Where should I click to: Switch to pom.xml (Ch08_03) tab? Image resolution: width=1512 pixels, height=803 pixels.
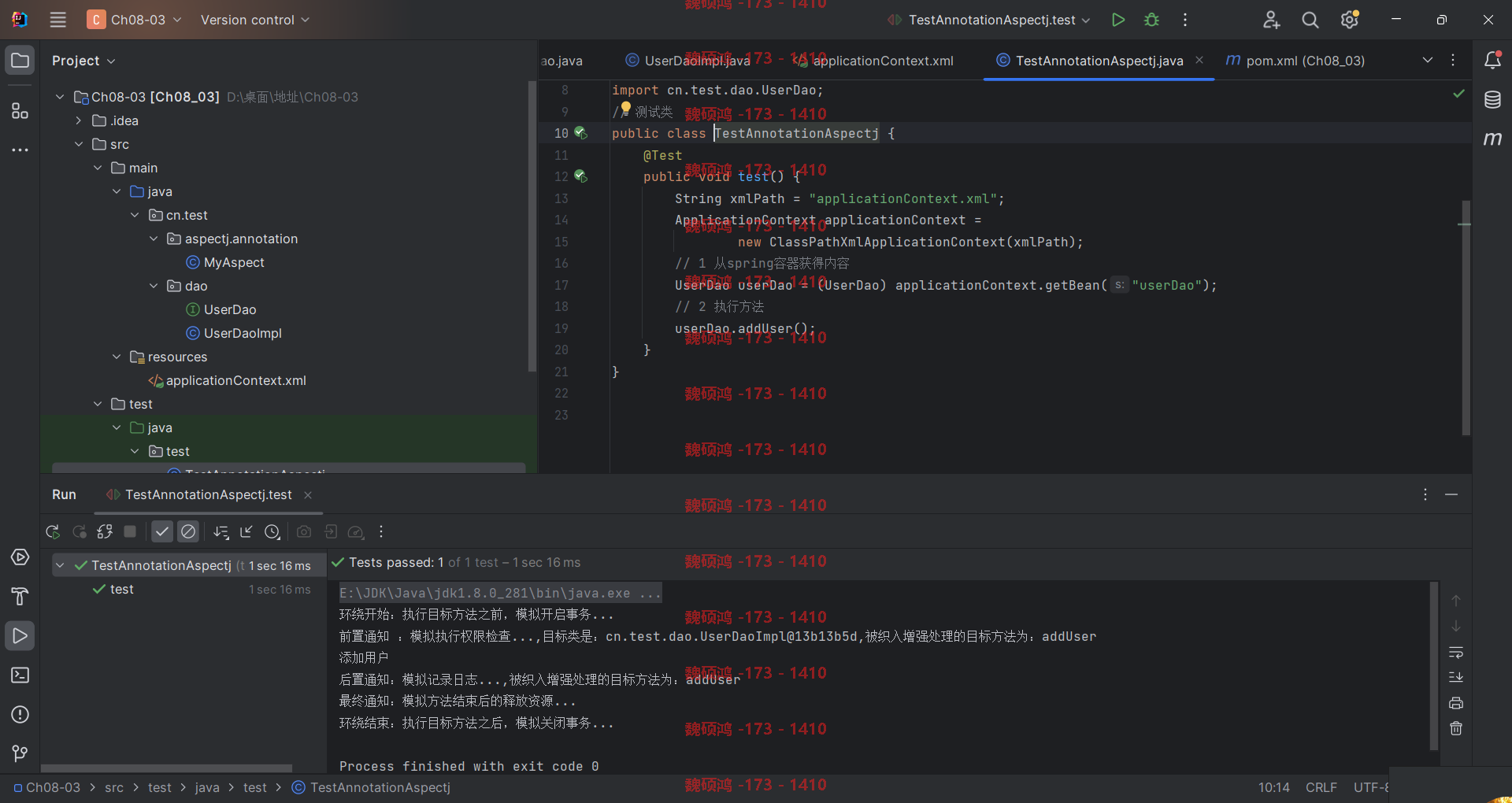[1295, 61]
